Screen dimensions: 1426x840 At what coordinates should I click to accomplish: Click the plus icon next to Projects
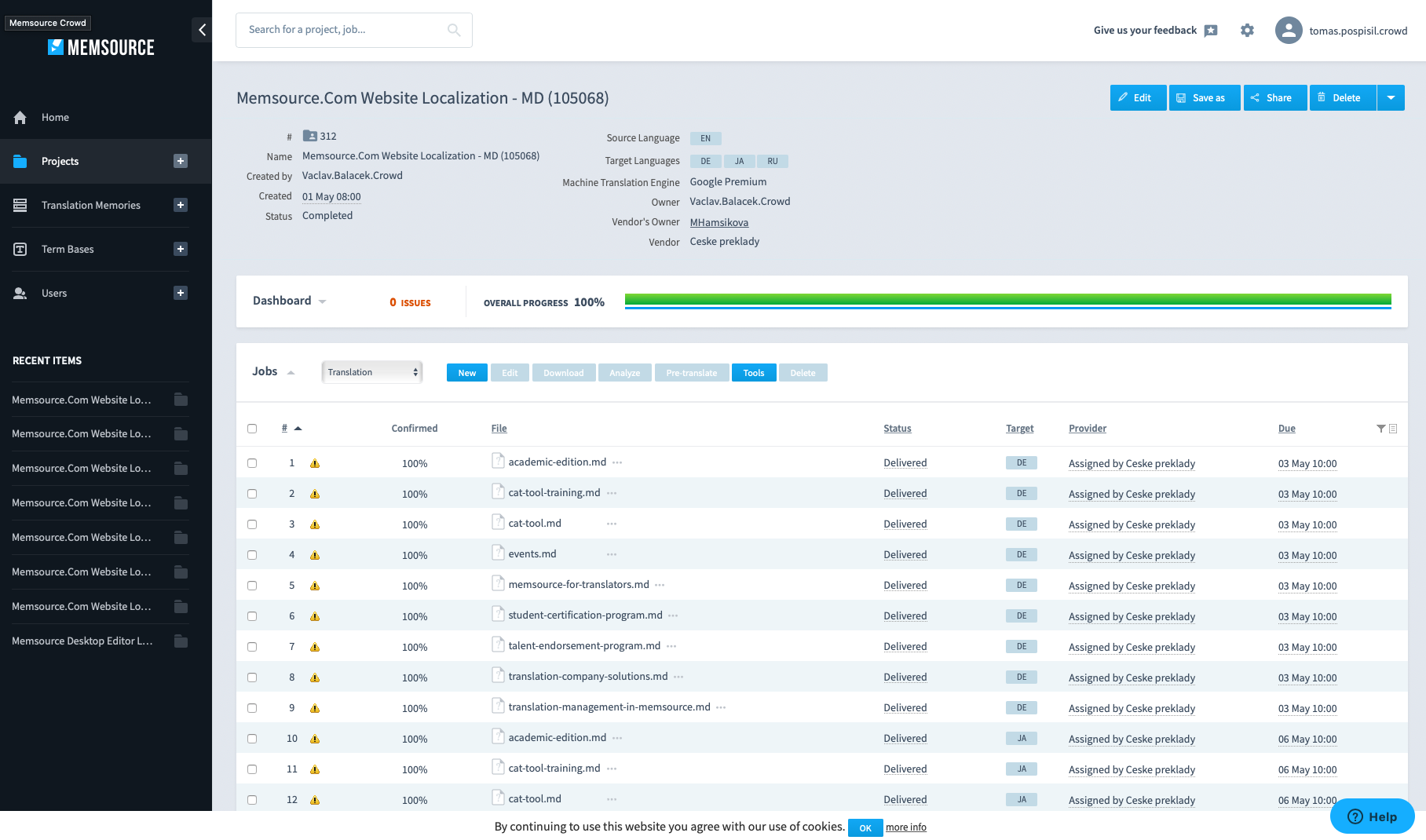tap(181, 161)
